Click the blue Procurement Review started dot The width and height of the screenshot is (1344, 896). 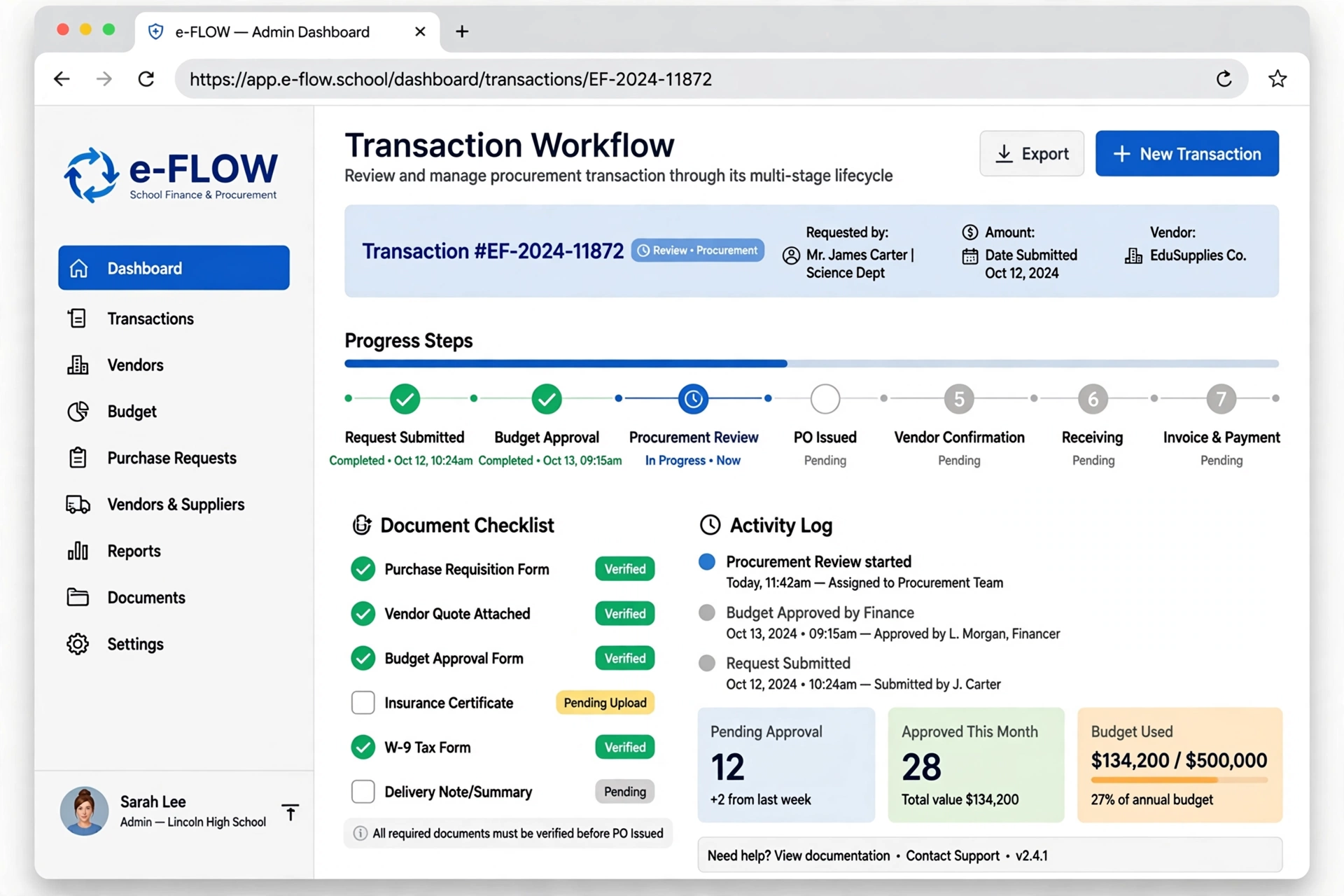click(707, 561)
